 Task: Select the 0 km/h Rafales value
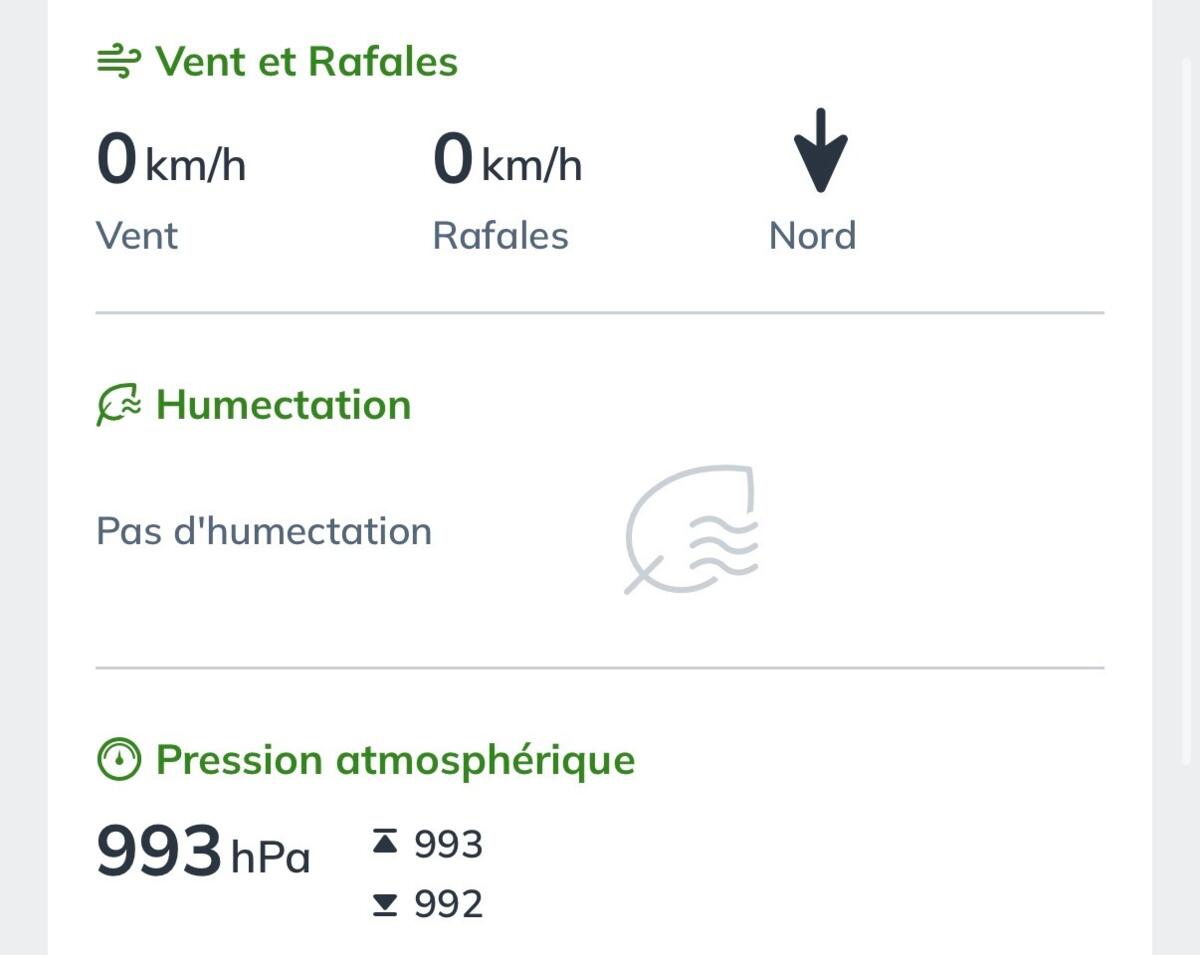(507, 161)
